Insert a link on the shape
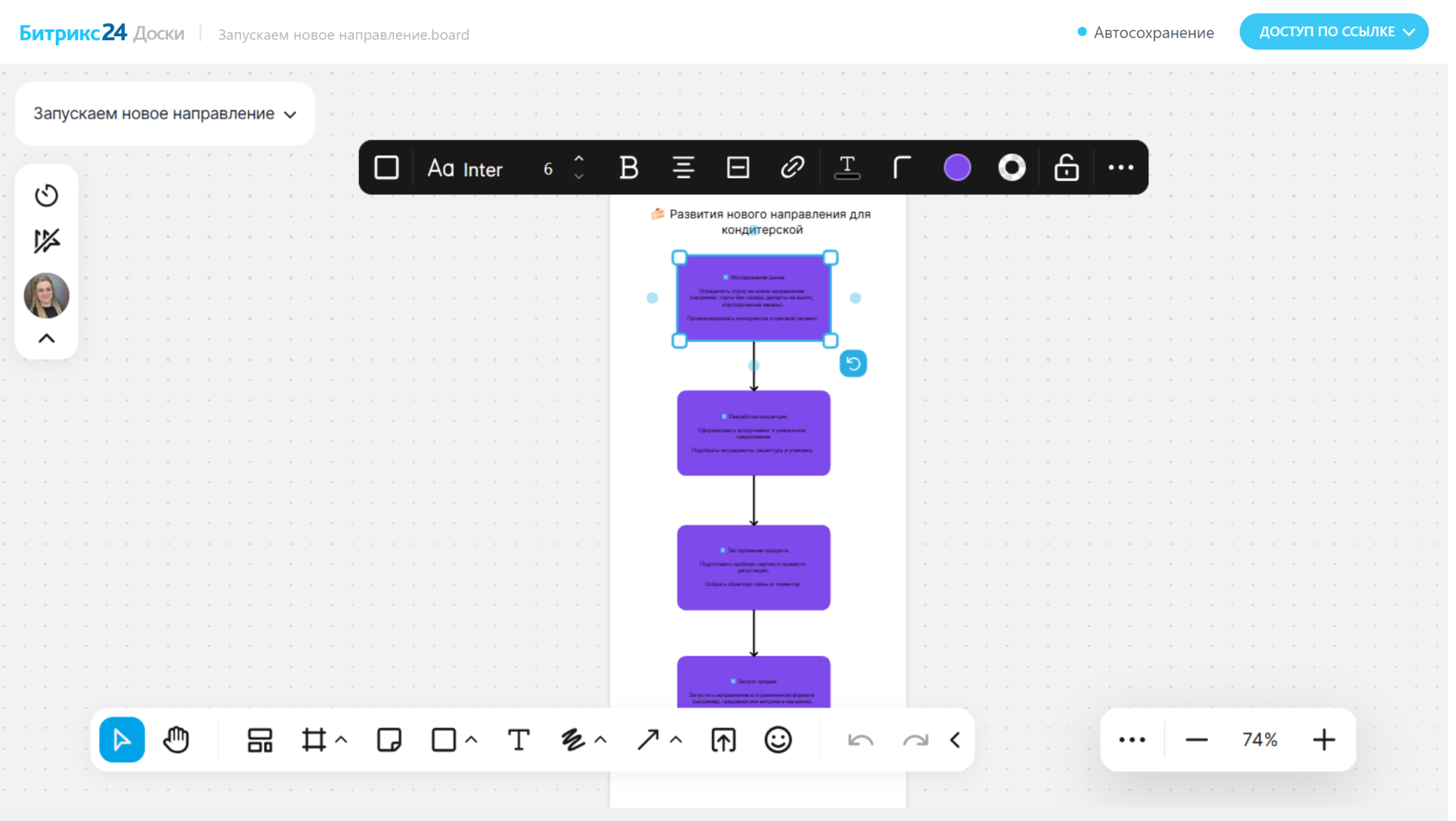The height and width of the screenshot is (821, 1456). coord(792,167)
